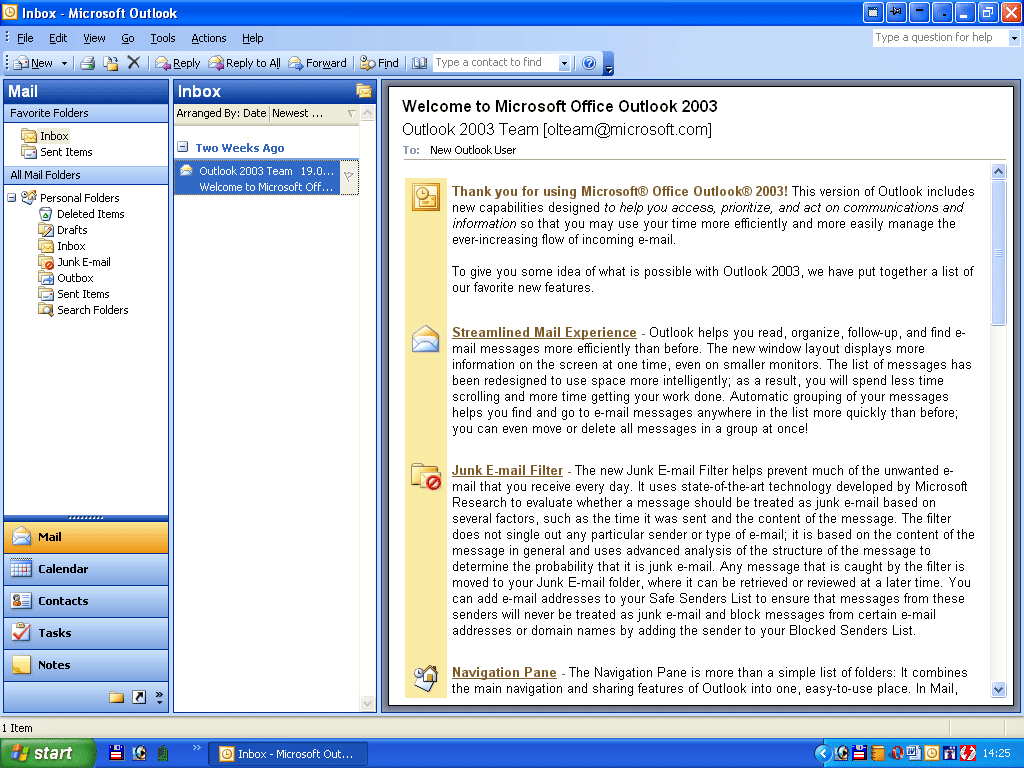Click Inbox - Microsoft Outlook taskbar button
This screenshot has height=768, width=1024.
click(288, 754)
